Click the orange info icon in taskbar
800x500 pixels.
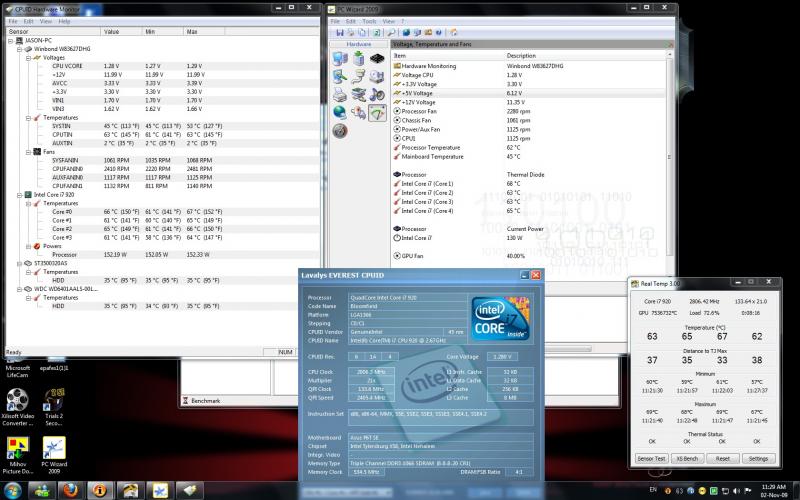(x=101, y=490)
